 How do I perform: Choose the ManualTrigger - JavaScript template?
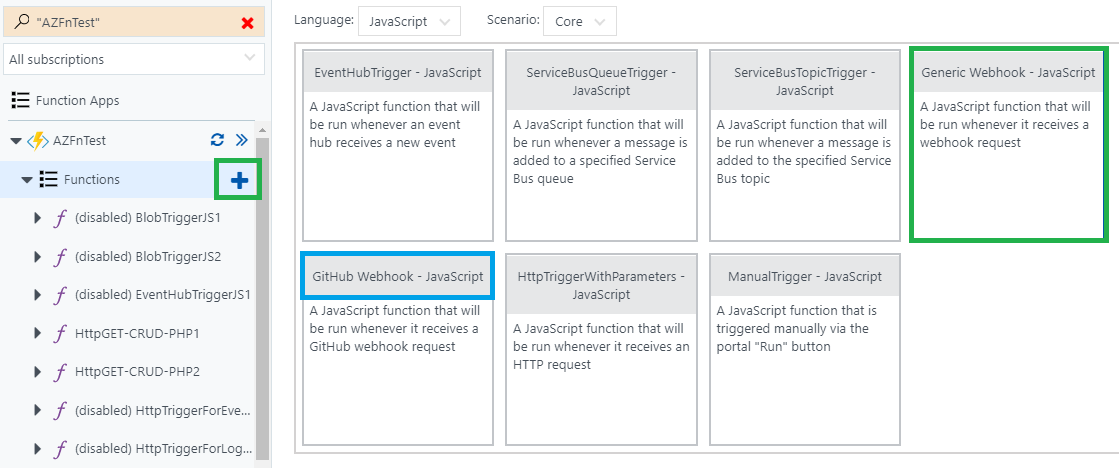[x=804, y=349]
